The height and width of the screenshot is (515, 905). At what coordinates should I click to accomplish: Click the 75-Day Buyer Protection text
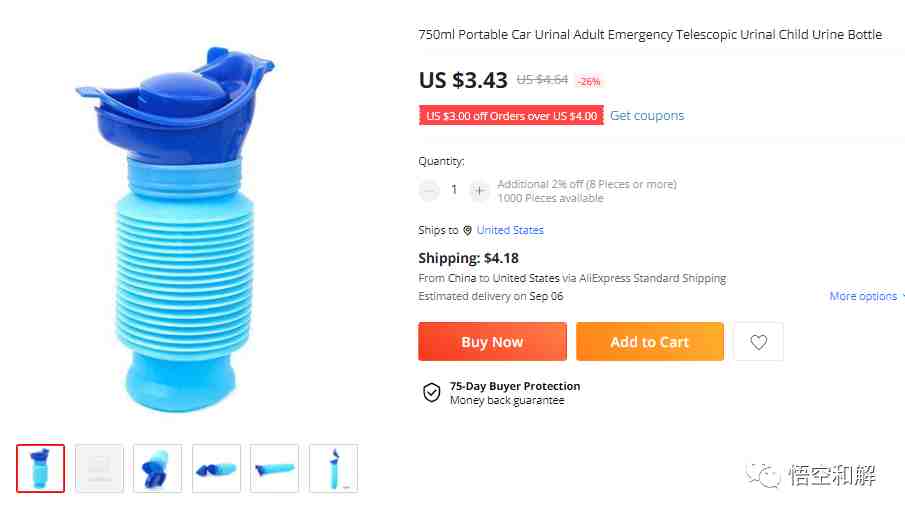coord(515,386)
